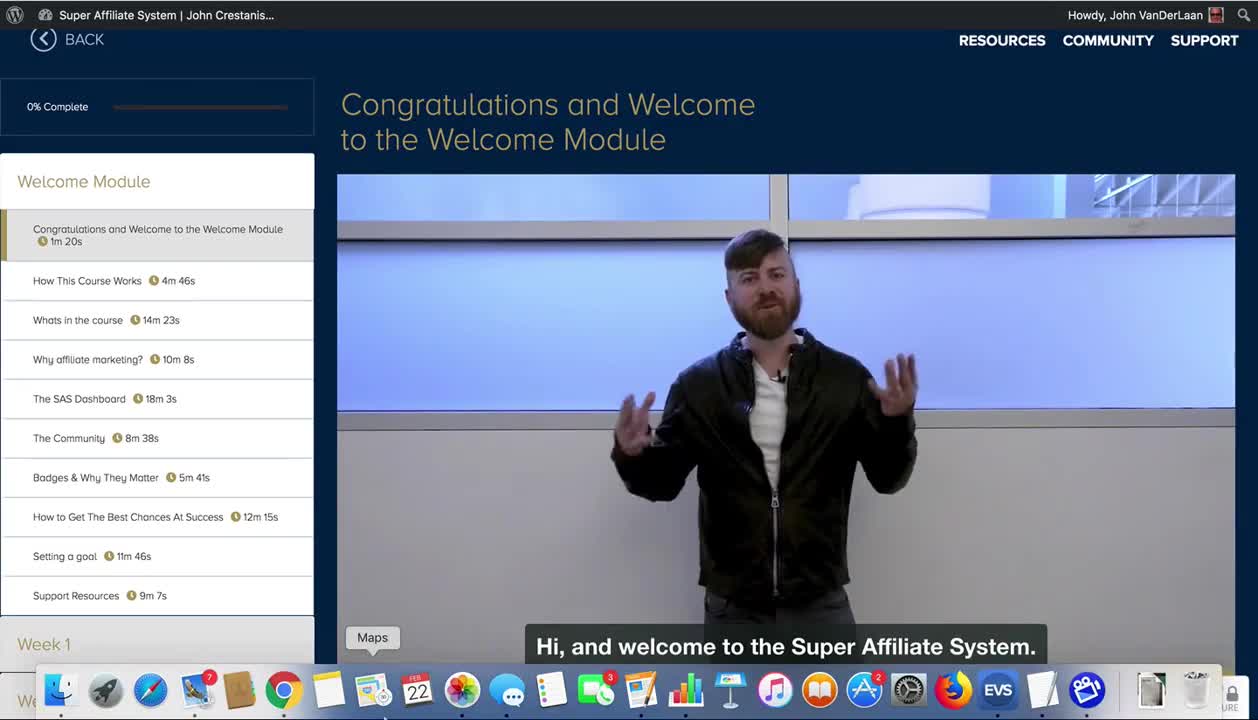The height and width of the screenshot is (720, 1258).
Task: Open the EVS app in the Dock
Action: click(998, 690)
